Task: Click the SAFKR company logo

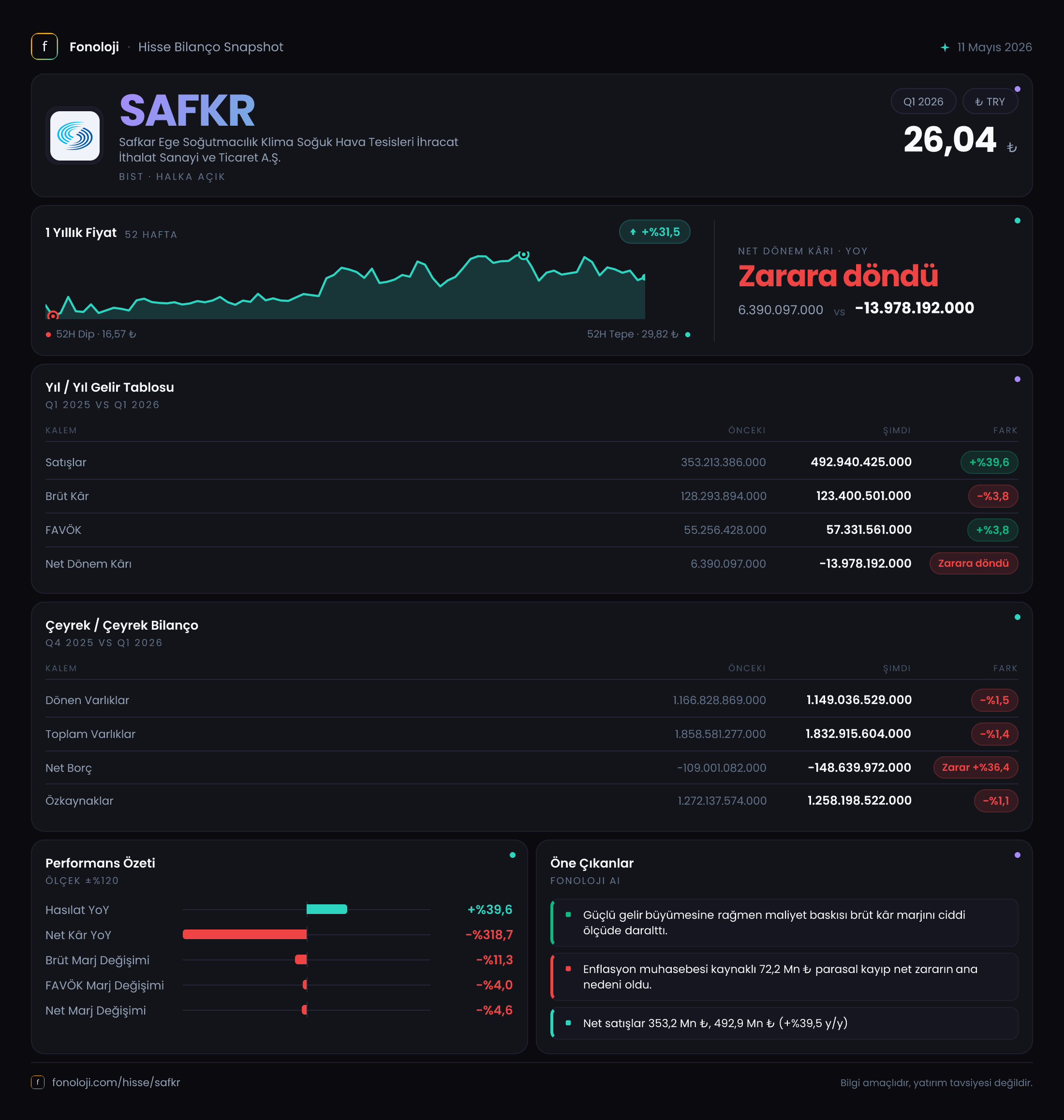Action: [x=75, y=135]
